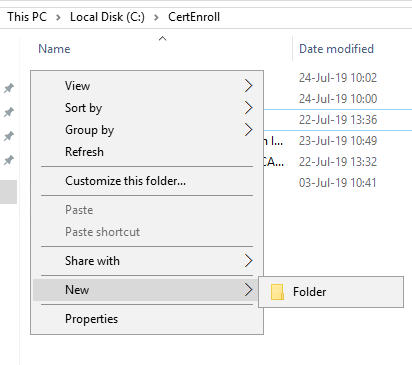Navigate to This PC in the breadcrumb
Screen dimensions: 412x365
click(x=27, y=17)
